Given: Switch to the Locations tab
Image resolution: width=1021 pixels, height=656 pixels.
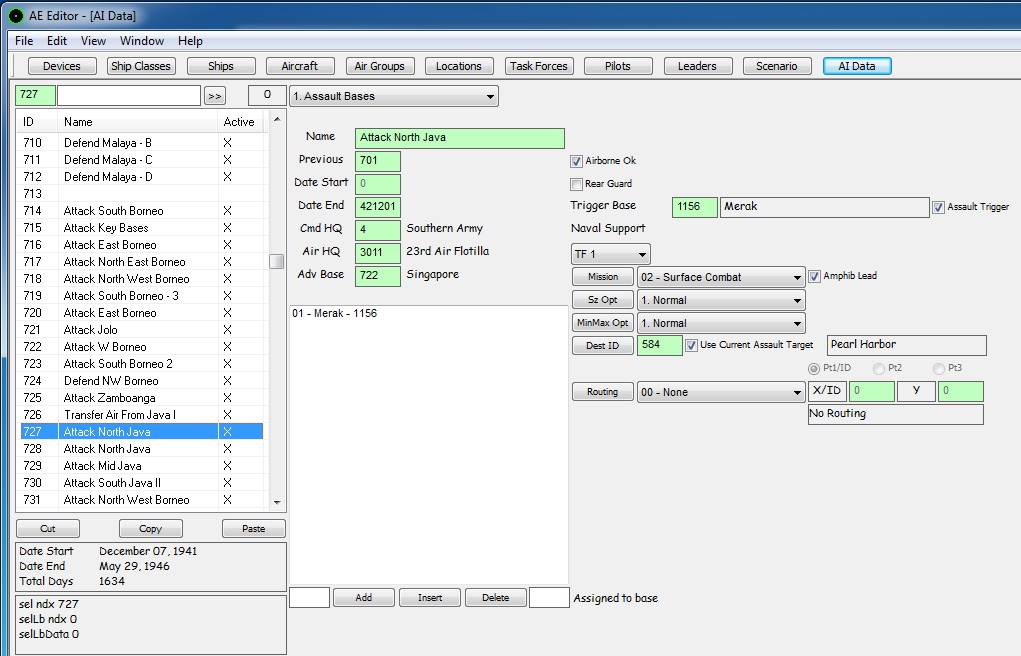Looking at the screenshot, I should click(x=458, y=66).
